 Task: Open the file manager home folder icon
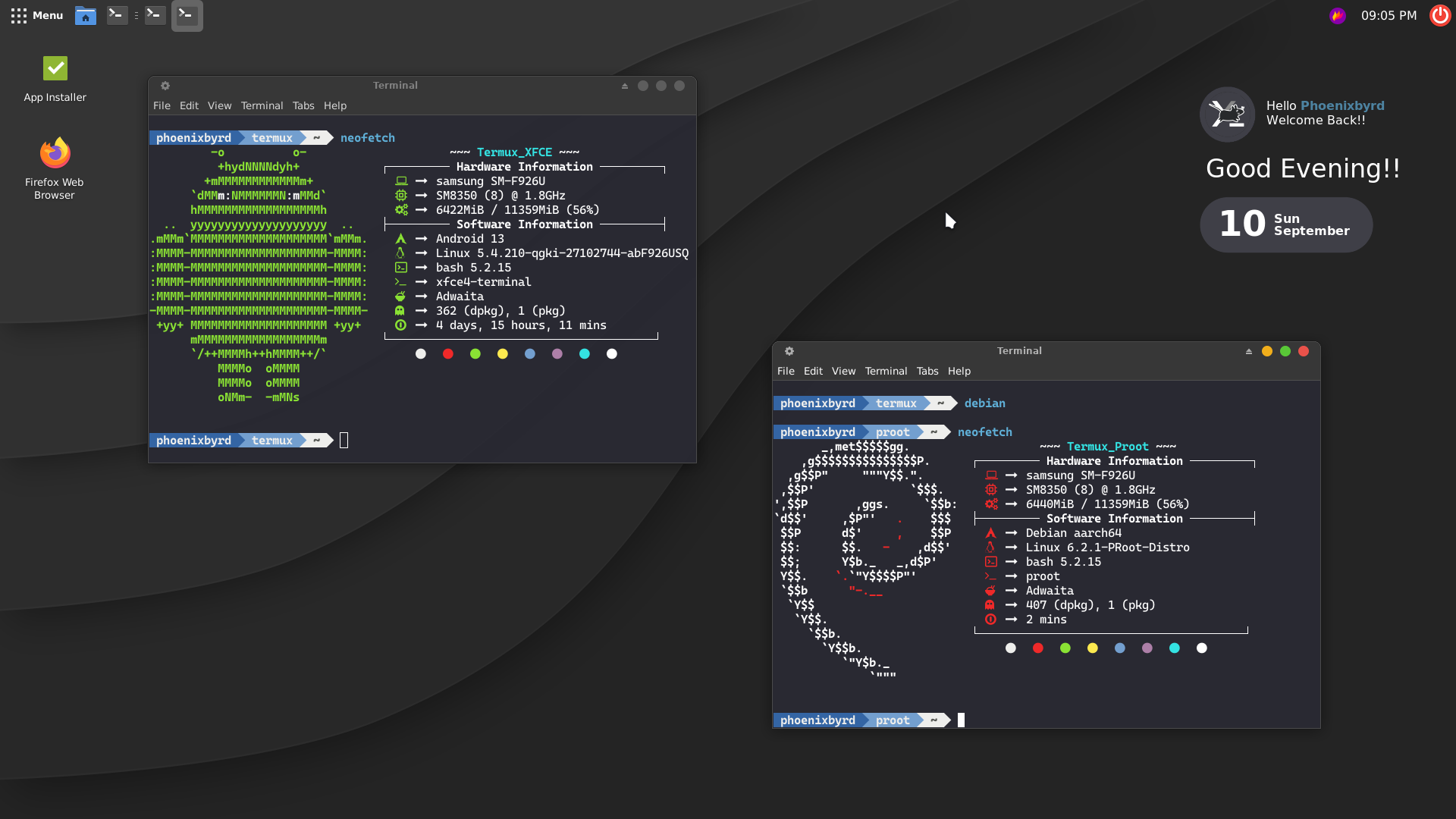tap(86, 15)
